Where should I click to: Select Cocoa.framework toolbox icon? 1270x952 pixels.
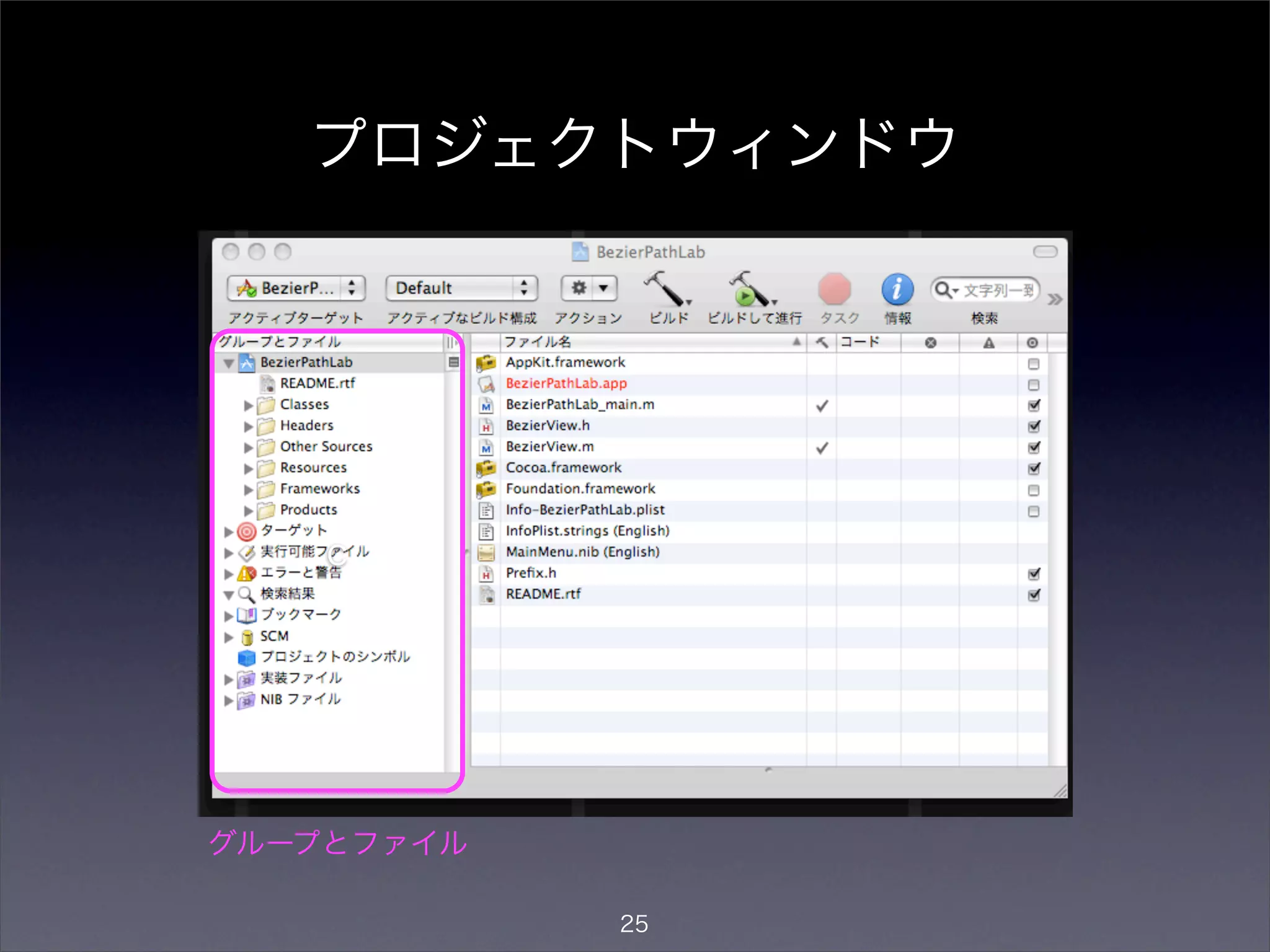click(486, 468)
